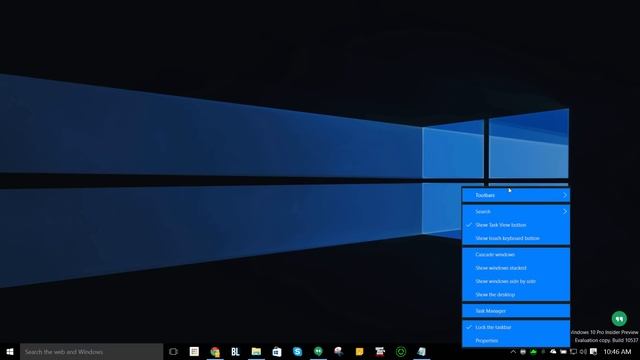Open the OneDrive cloud tray icon

[553, 351]
